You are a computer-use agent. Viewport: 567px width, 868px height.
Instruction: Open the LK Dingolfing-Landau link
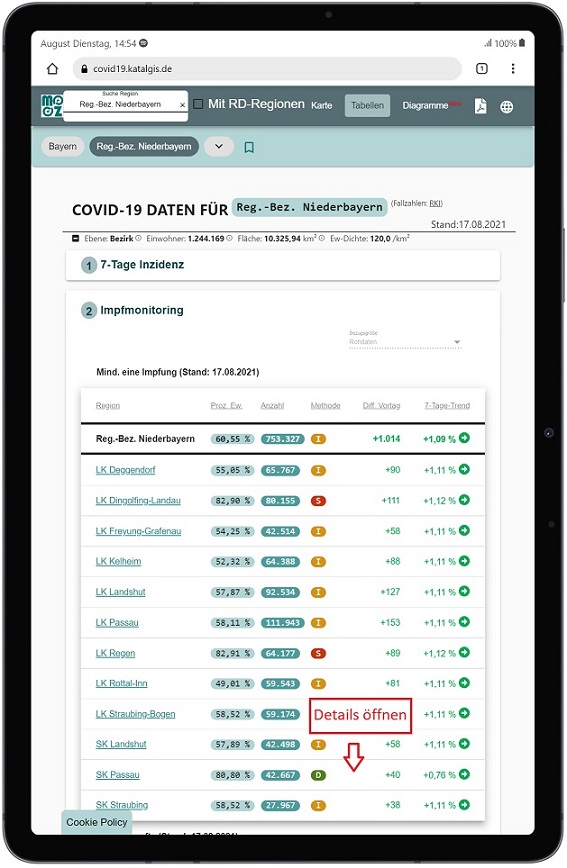coord(138,500)
